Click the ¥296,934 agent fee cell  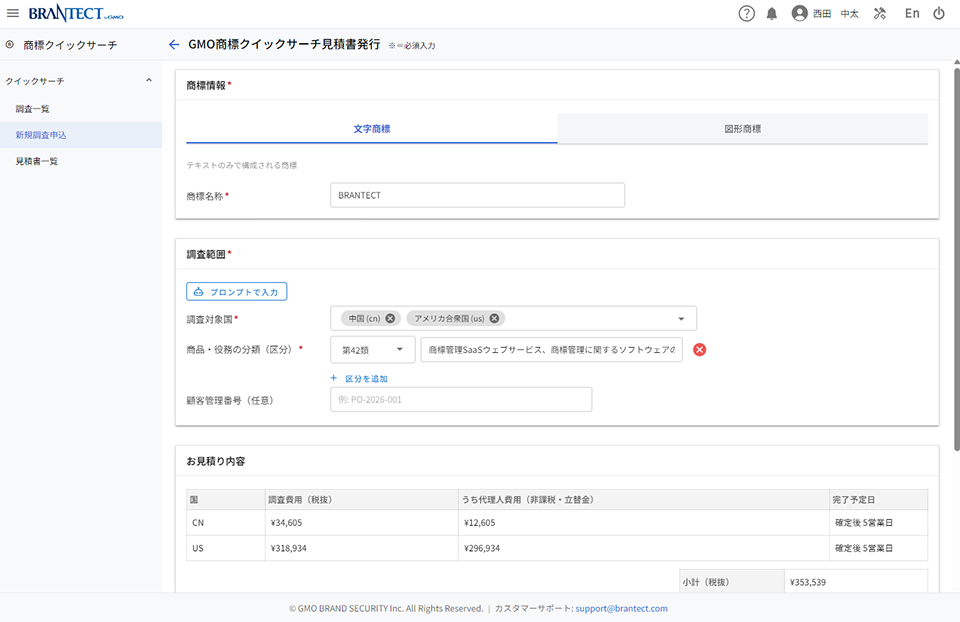(x=644, y=548)
